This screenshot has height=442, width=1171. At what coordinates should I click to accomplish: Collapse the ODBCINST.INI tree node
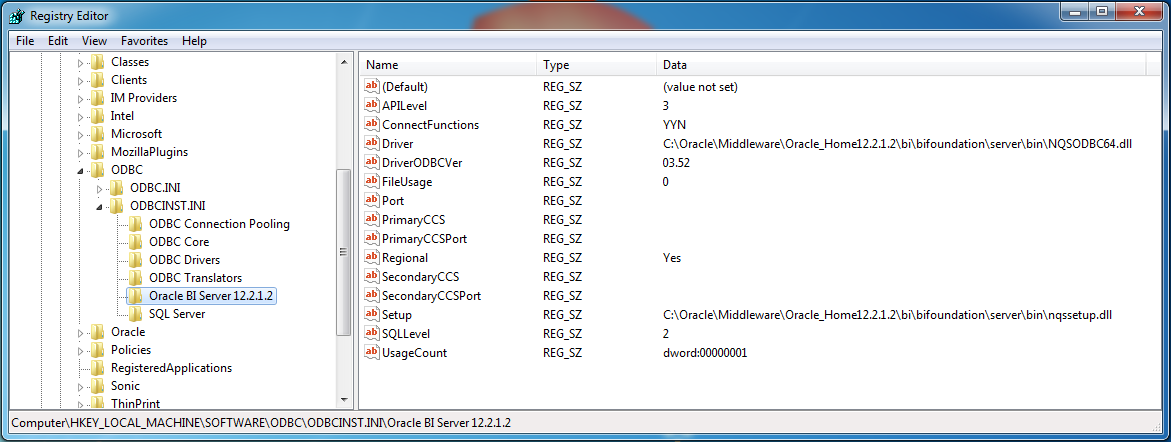[x=99, y=207]
